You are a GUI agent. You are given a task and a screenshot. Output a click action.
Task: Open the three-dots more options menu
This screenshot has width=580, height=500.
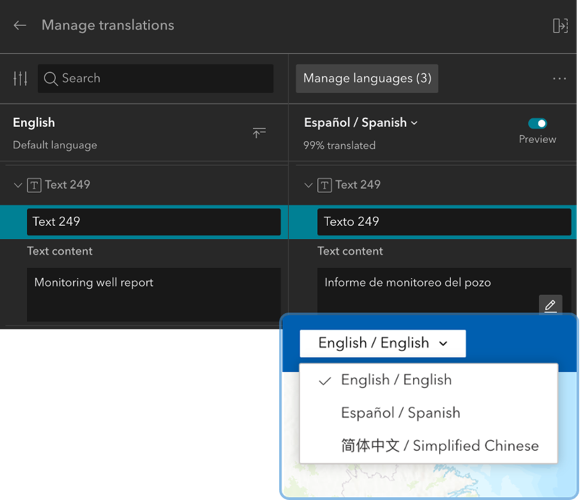(559, 78)
